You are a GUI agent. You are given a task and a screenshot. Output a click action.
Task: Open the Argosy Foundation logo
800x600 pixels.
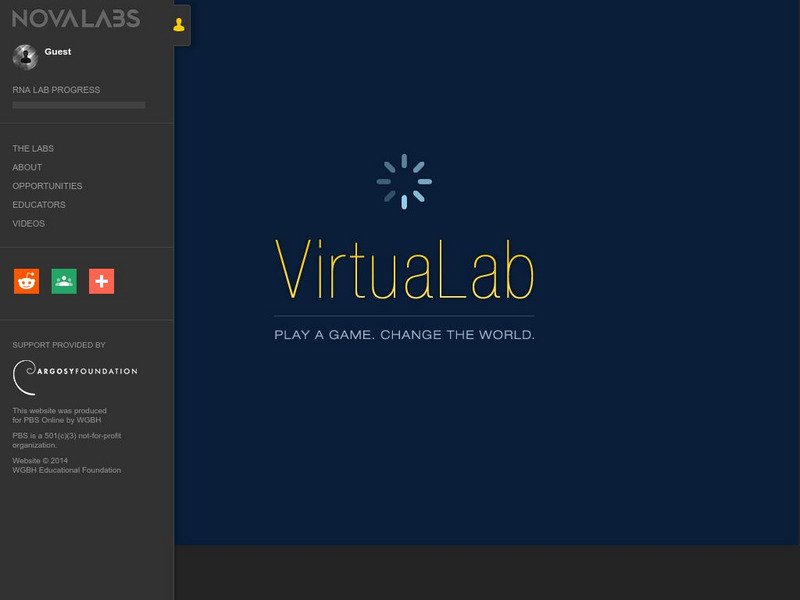click(x=75, y=378)
